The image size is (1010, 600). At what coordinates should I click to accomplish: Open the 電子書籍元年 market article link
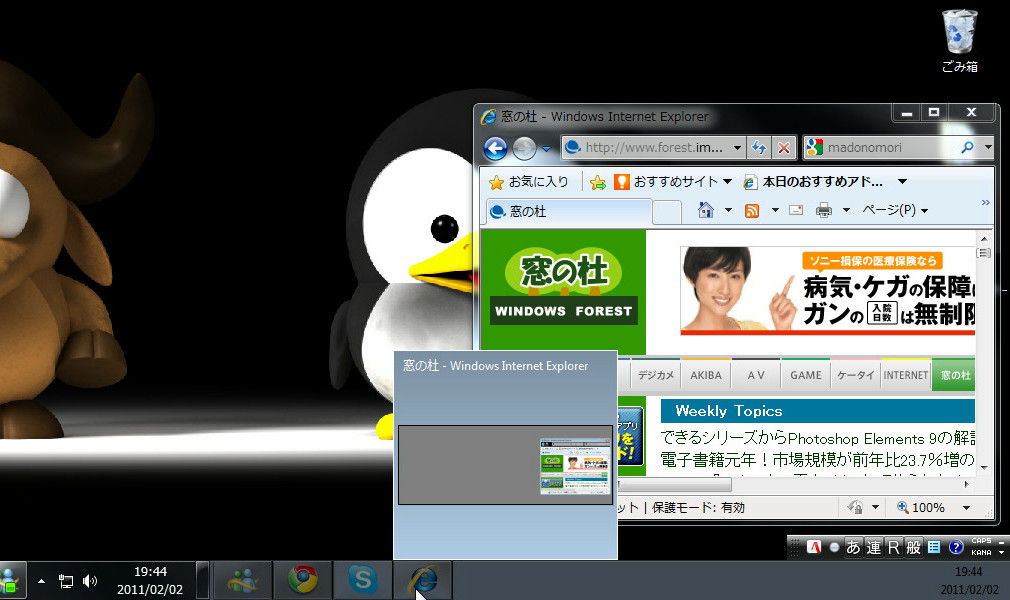pyautogui.click(x=817, y=460)
